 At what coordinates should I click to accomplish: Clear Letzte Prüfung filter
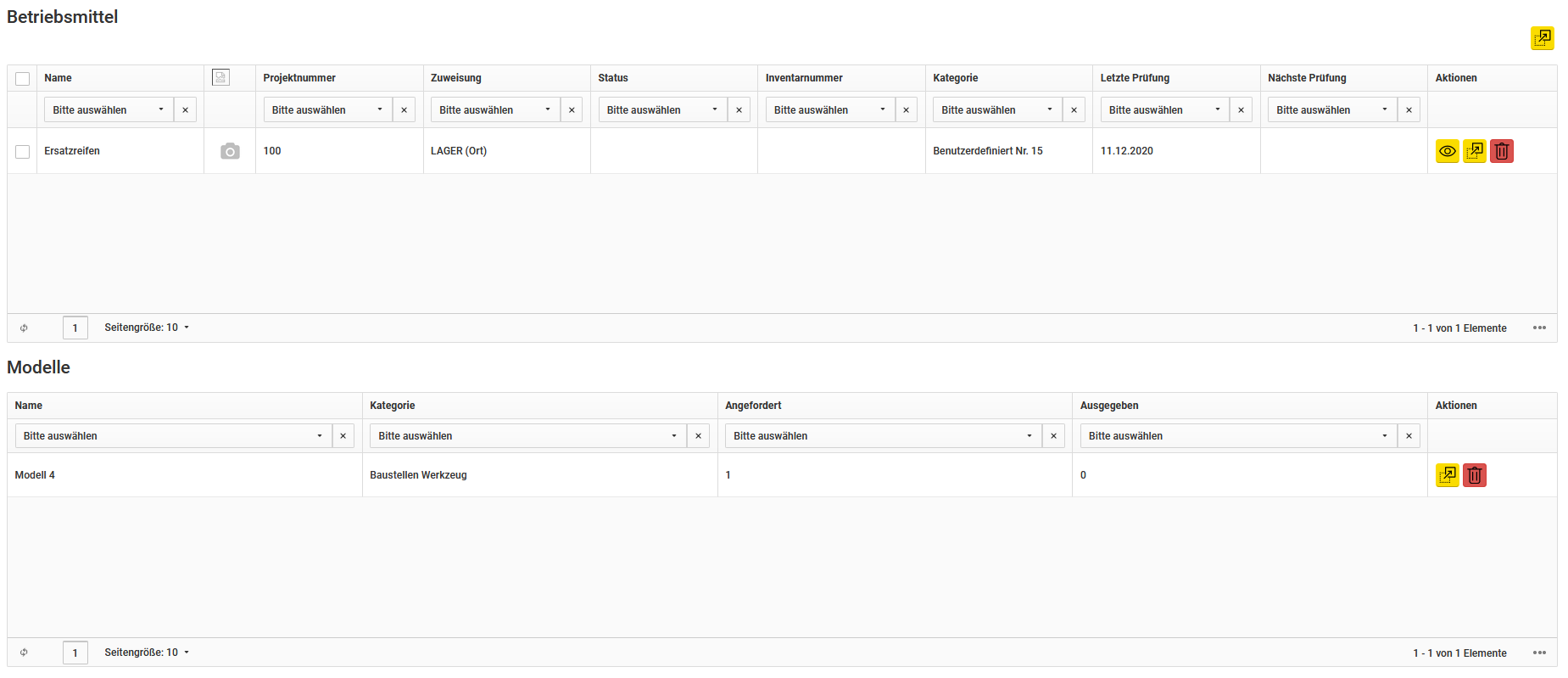tap(1242, 110)
